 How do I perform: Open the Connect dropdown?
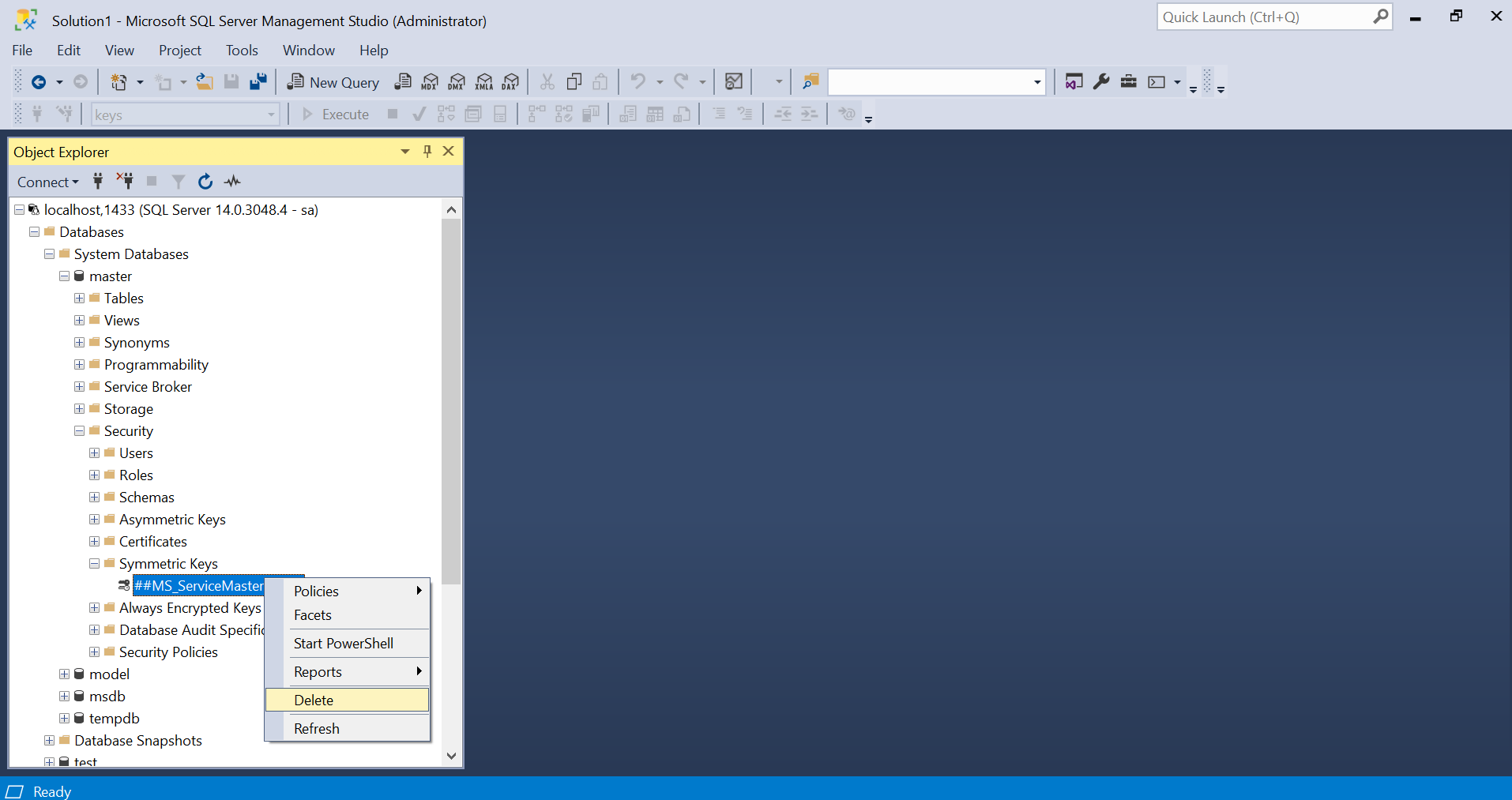point(47,181)
